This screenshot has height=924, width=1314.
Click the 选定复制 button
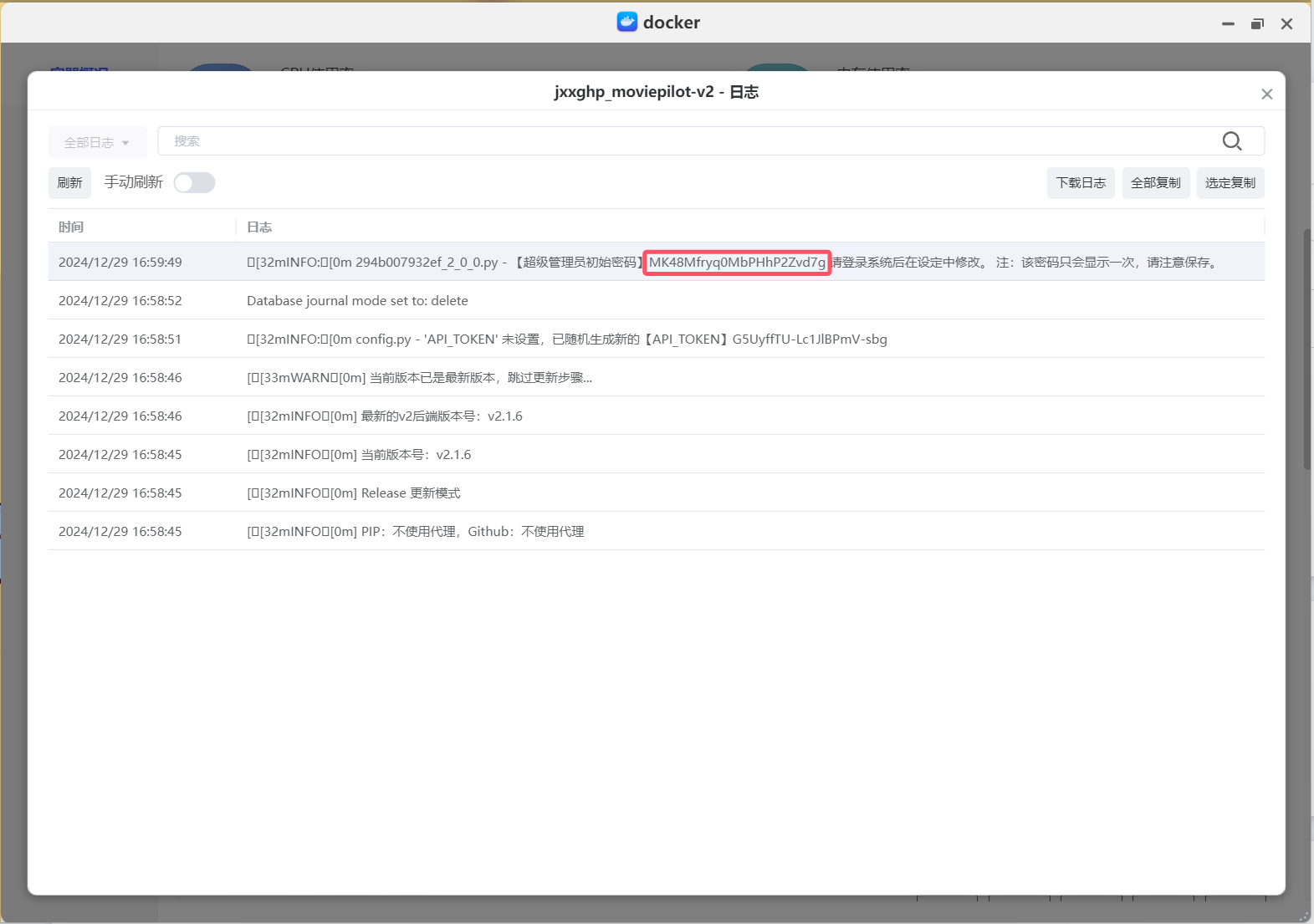(x=1230, y=183)
